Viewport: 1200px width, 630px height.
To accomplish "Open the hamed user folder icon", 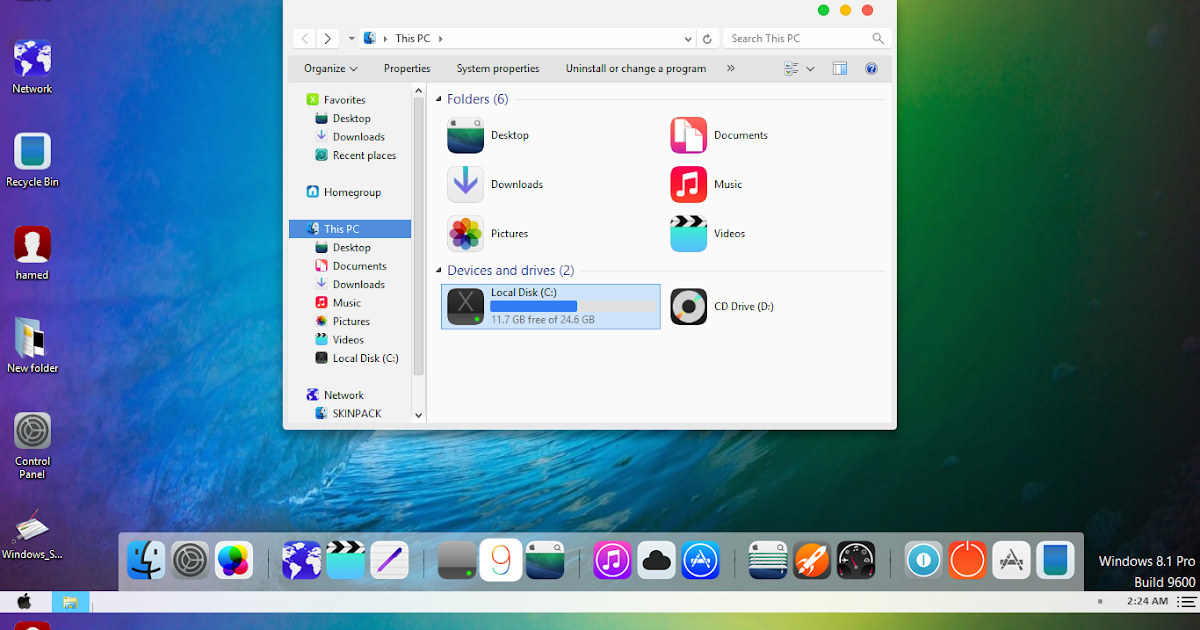I will click(32, 253).
